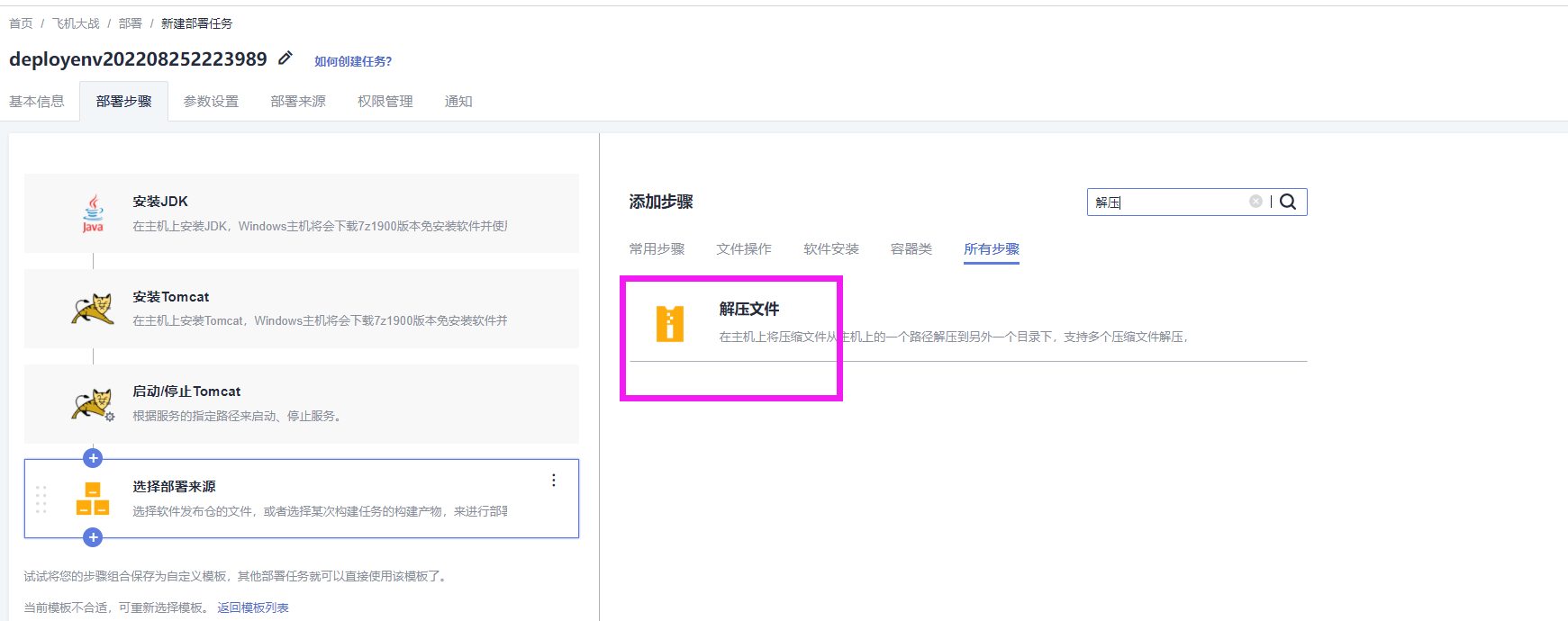
Task: Open the three-dot menu of 选择部署来源
Action: [554, 481]
